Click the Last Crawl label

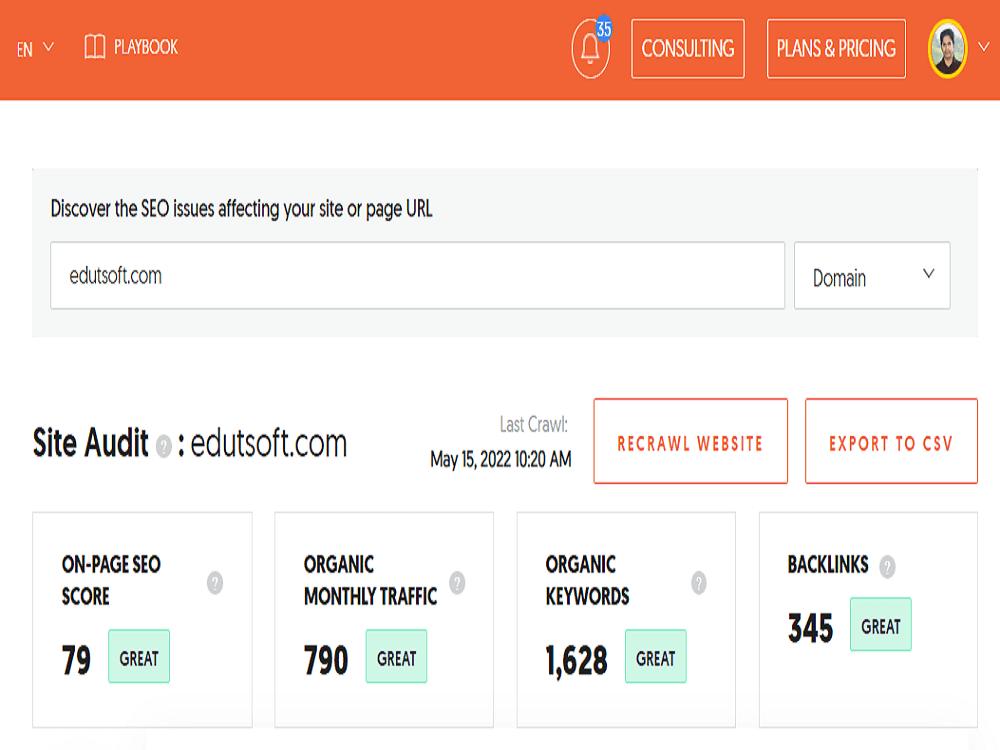534,425
